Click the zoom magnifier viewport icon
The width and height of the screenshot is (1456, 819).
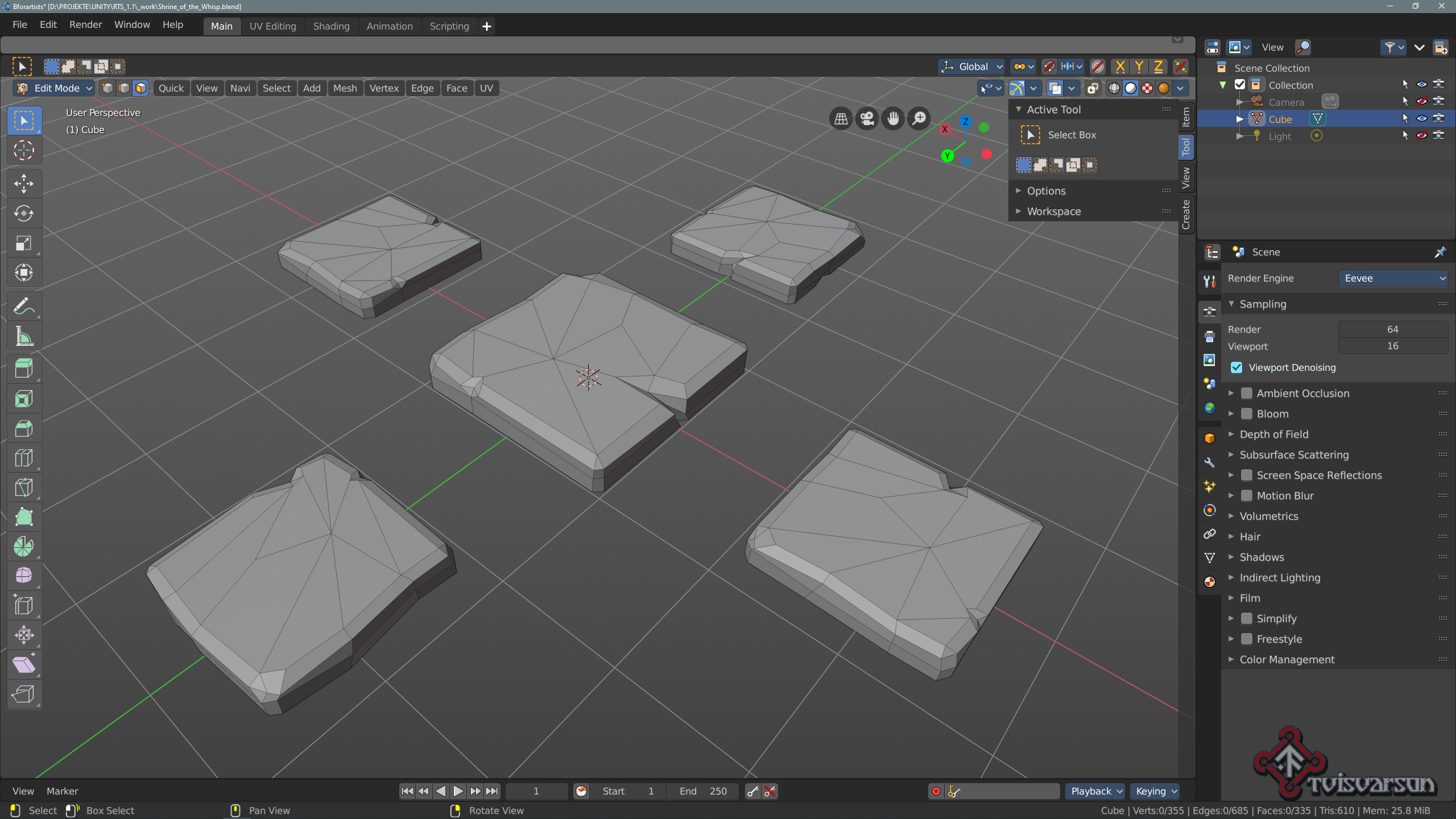tap(919, 118)
